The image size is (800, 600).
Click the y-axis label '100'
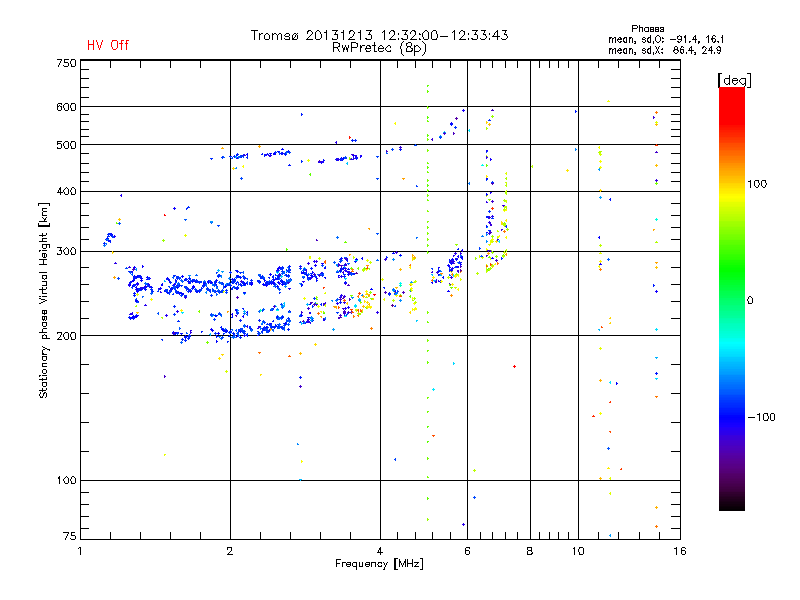tap(66, 480)
